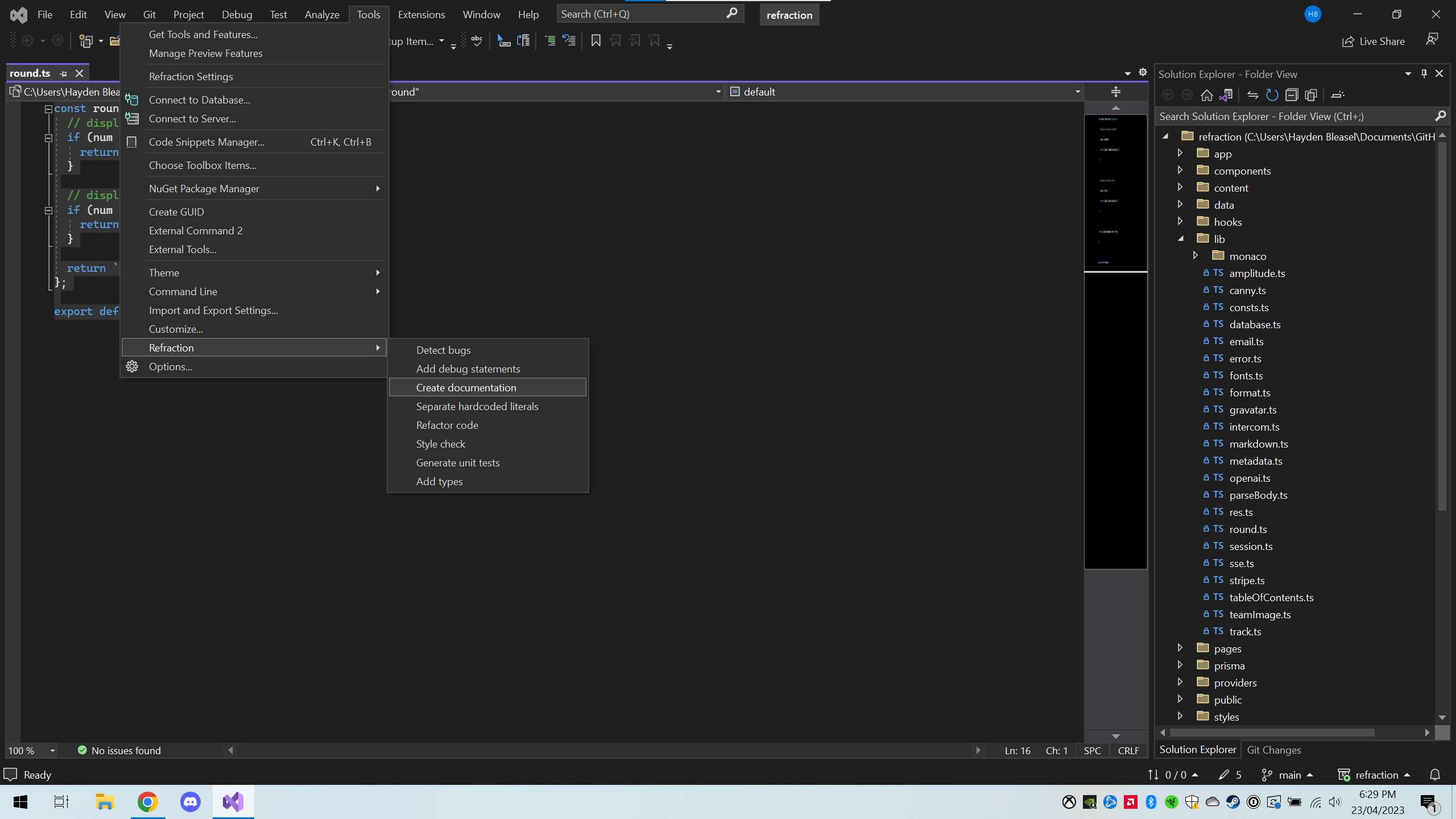The height and width of the screenshot is (819, 1456).
Task: Expand the app folder in Solution Explorer
Action: click(x=1180, y=153)
